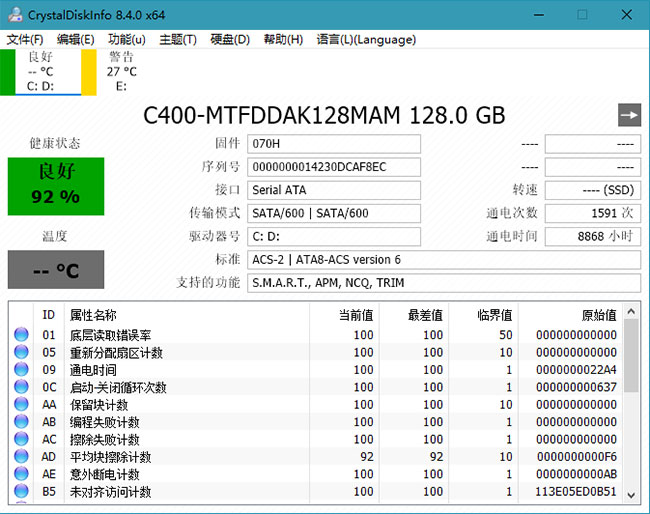
Task: Click the transfer mode field SATA/600 | SATA/600
Action: (x=334, y=213)
